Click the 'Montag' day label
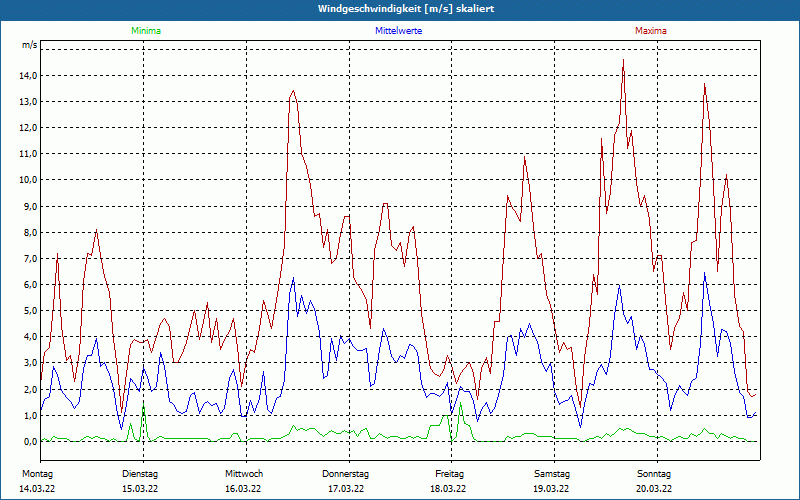This screenshot has height=500, width=800. [37, 474]
